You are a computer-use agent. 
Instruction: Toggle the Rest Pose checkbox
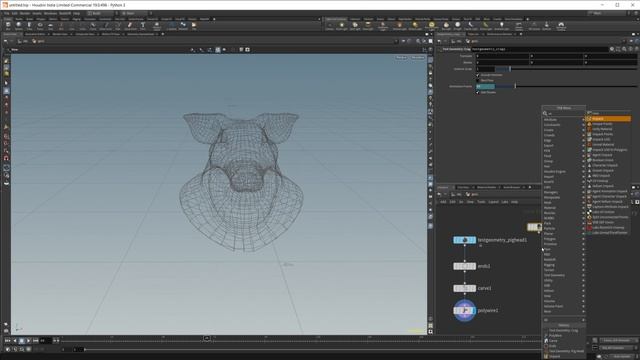pos(478,80)
